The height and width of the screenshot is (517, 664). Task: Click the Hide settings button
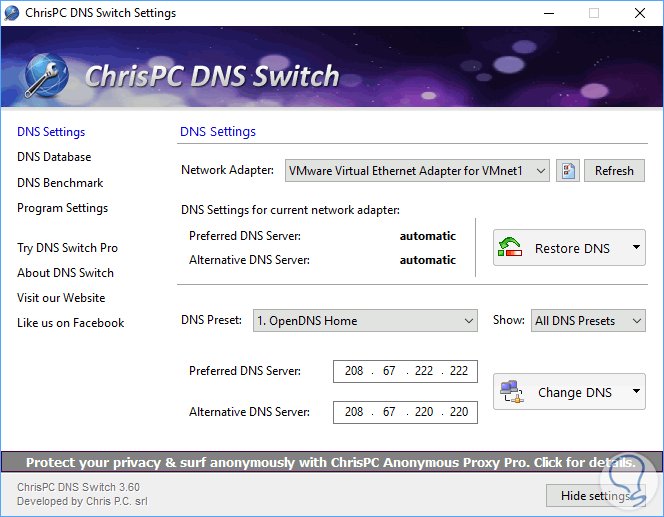click(x=595, y=495)
